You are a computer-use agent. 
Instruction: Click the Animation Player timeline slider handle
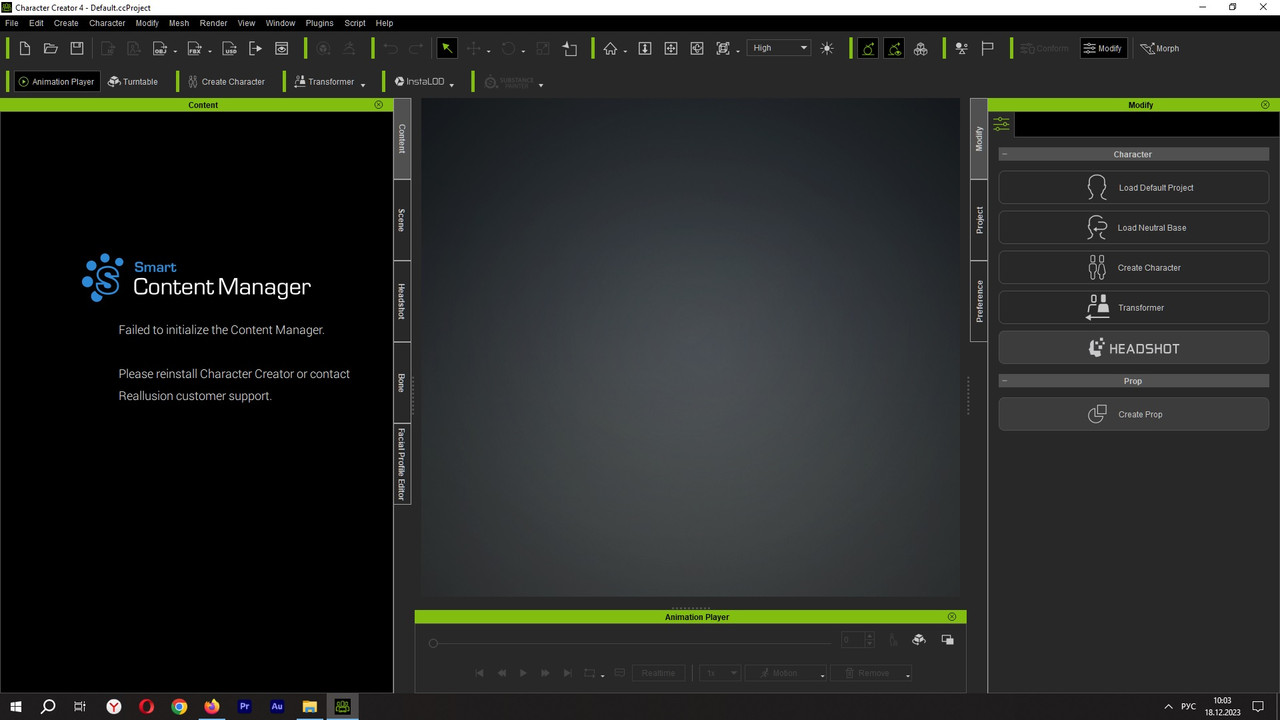(433, 643)
